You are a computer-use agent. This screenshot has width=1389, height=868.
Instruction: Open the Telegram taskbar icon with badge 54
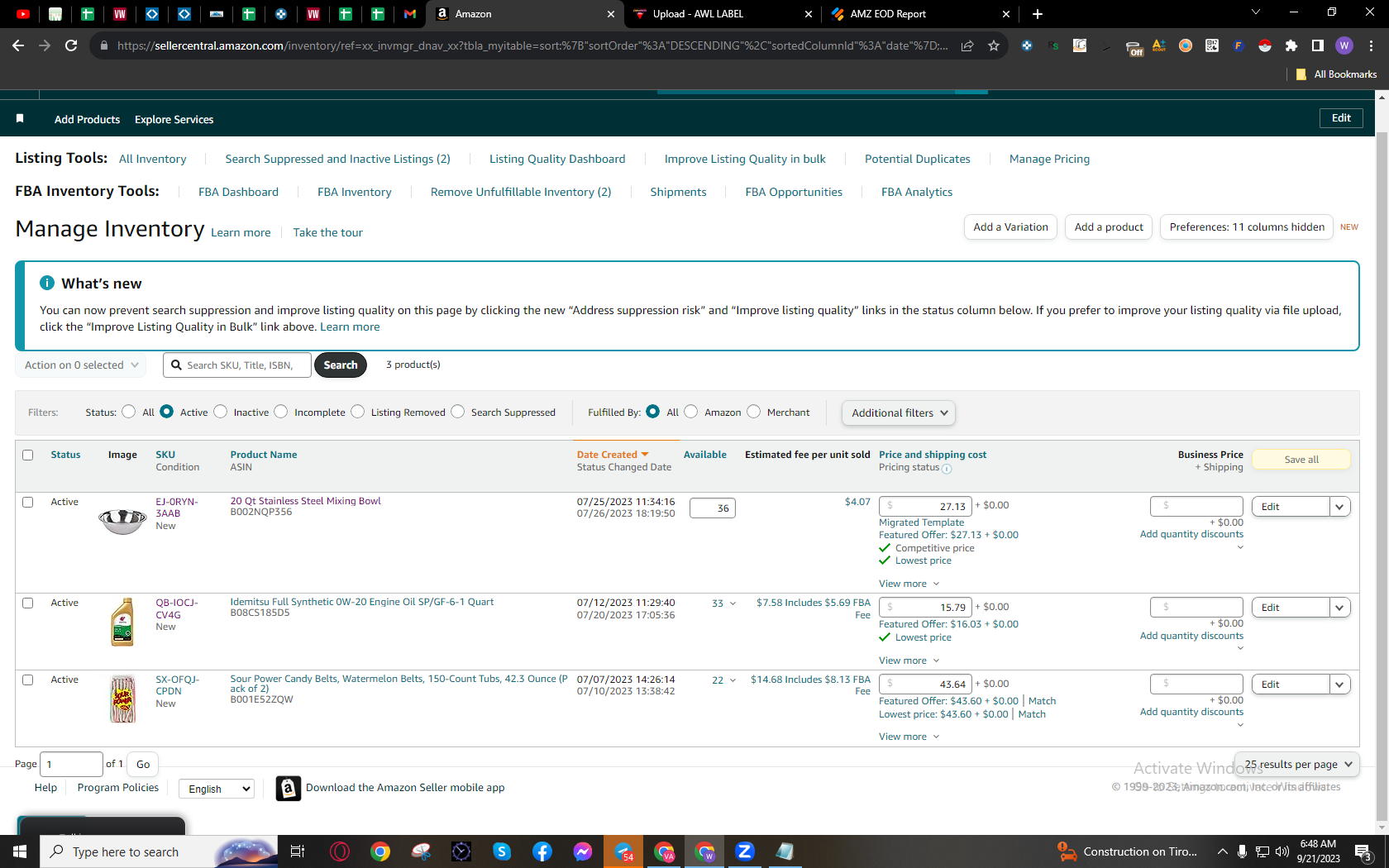pyautogui.click(x=623, y=851)
